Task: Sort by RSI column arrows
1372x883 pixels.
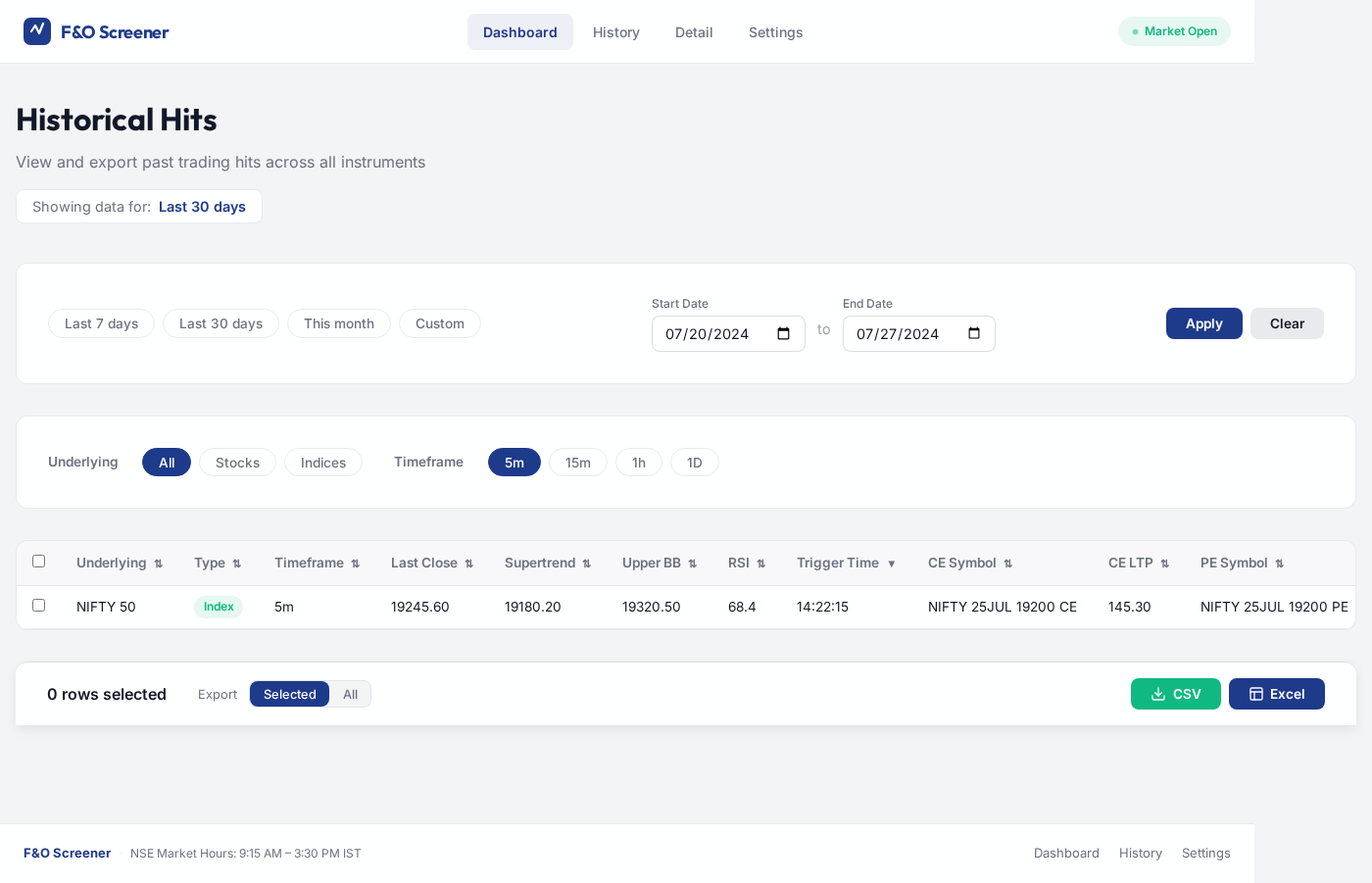Action: coord(760,564)
